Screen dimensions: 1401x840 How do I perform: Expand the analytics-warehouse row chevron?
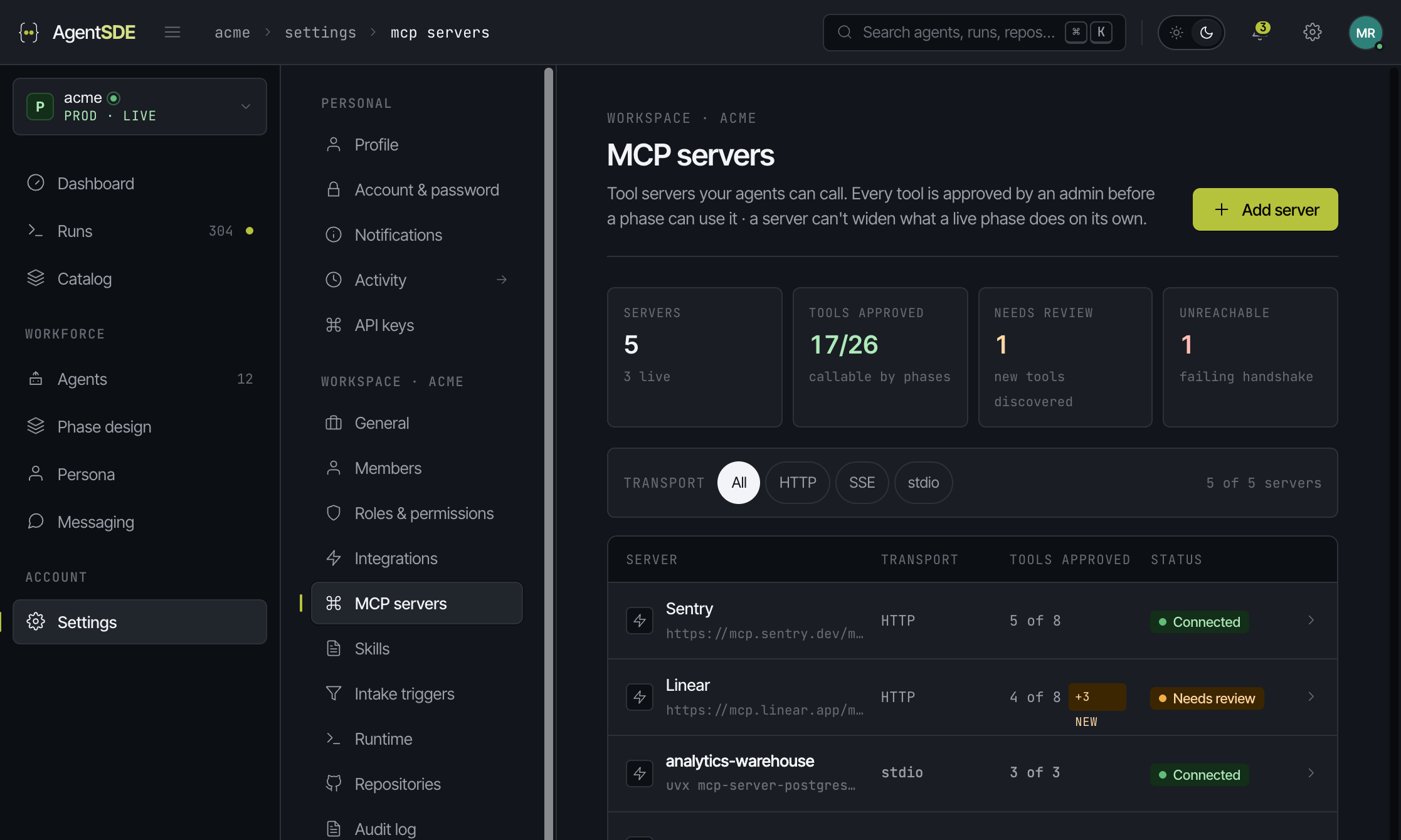click(x=1311, y=774)
